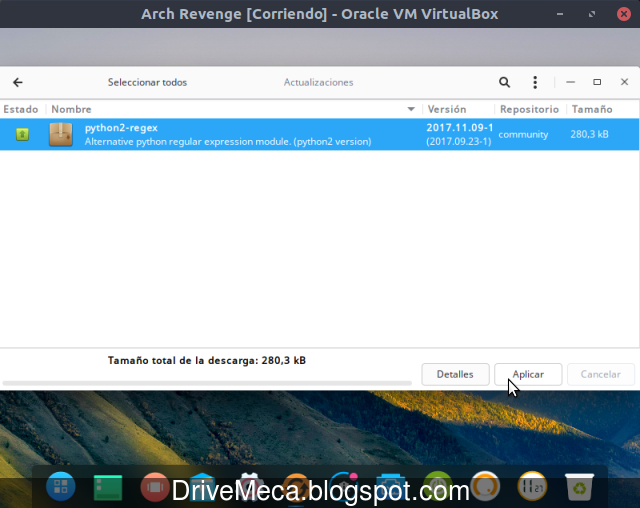Open the clock icon in the dock
The width and height of the screenshot is (640, 508).
click(532, 486)
